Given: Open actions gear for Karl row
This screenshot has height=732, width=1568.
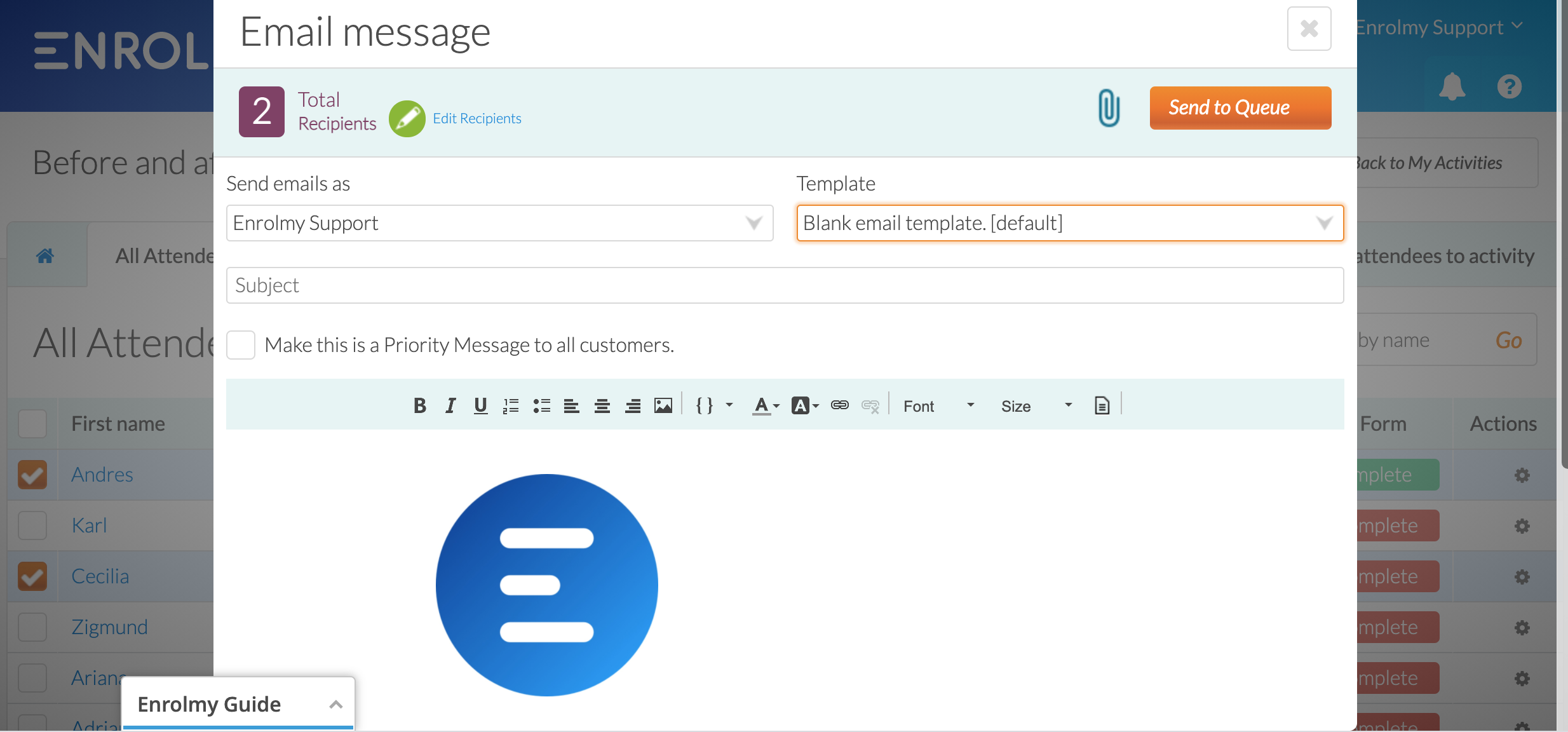Looking at the screenshot, I should point(1522,526).
